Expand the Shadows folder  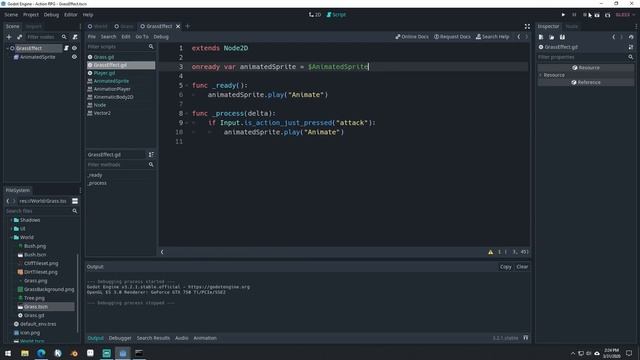[x=11, y=220]
